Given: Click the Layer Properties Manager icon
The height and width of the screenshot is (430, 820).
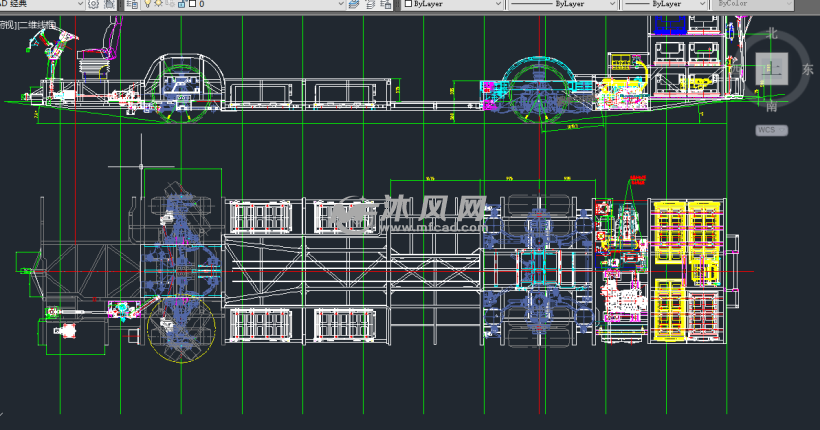Looking at the screenshot, I should [x=134, y=4].
